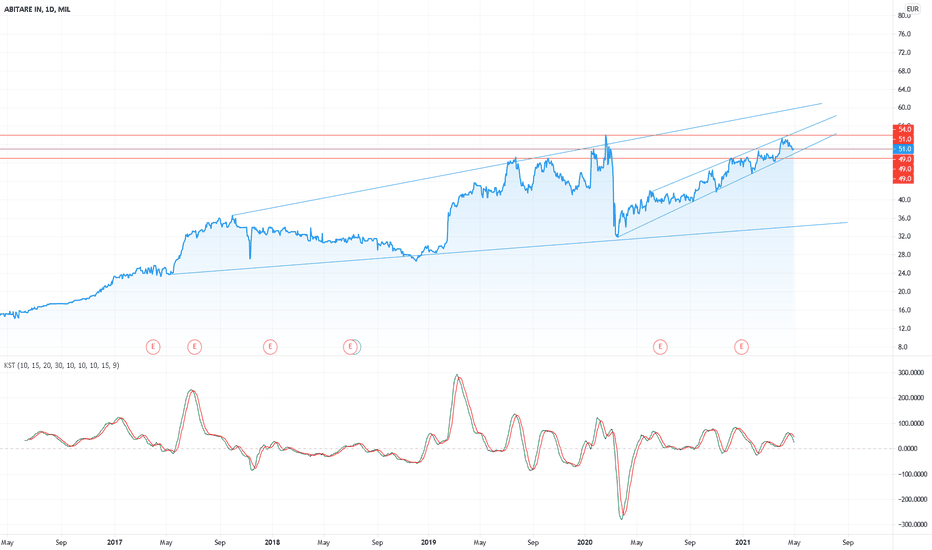Select the earnings E marker near 2021
The width and height of the screenshot is (932, 550).
[x=741, y=347]
